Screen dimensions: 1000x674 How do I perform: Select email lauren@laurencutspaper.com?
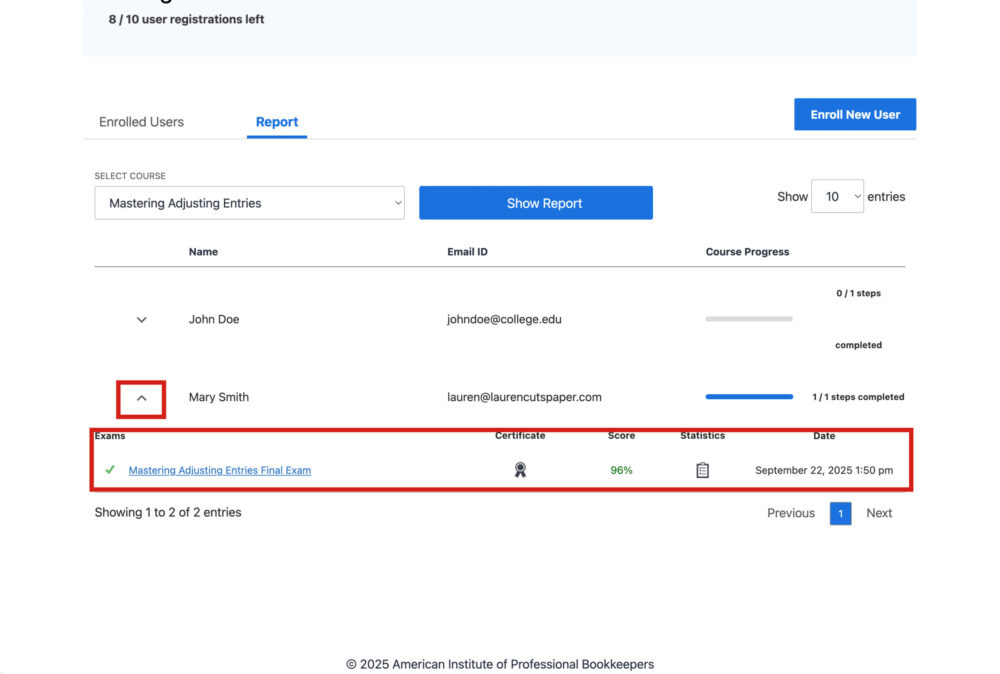click(524, 397)
